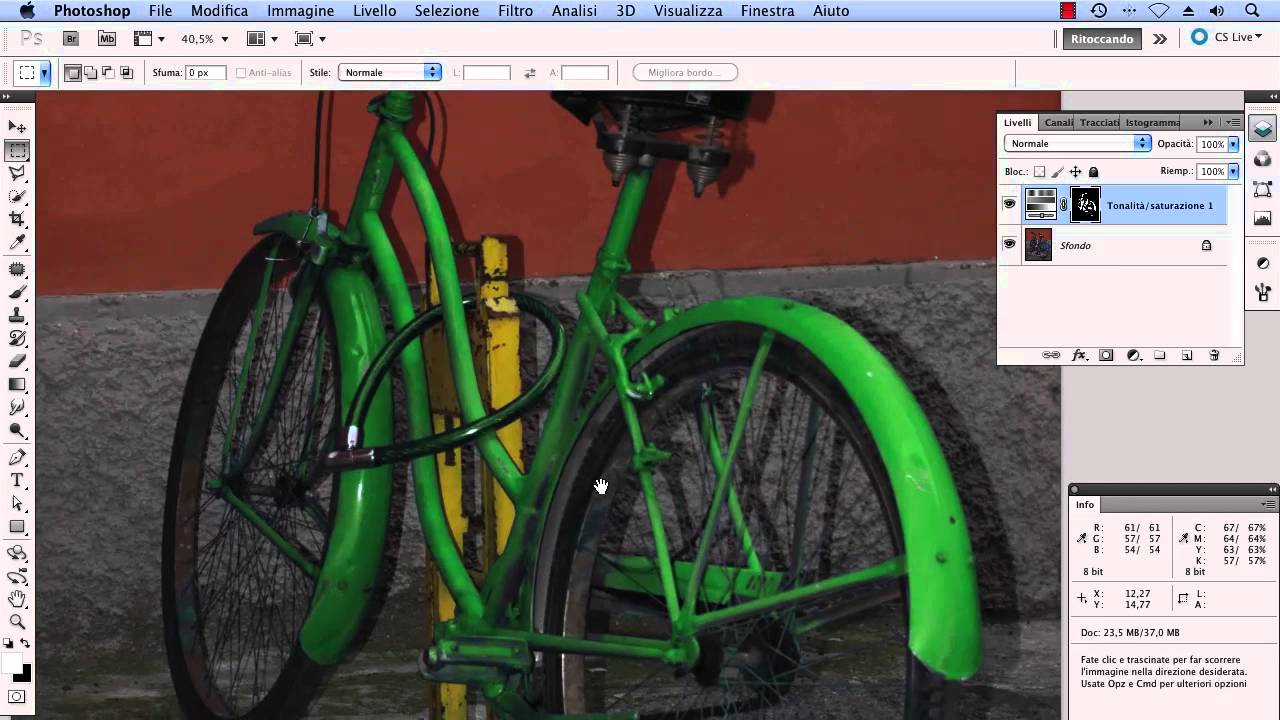This screenshot has height=720, width=1280.
Task: Open the Adjustments panel icon in dock
Action: pos(1262,263)
